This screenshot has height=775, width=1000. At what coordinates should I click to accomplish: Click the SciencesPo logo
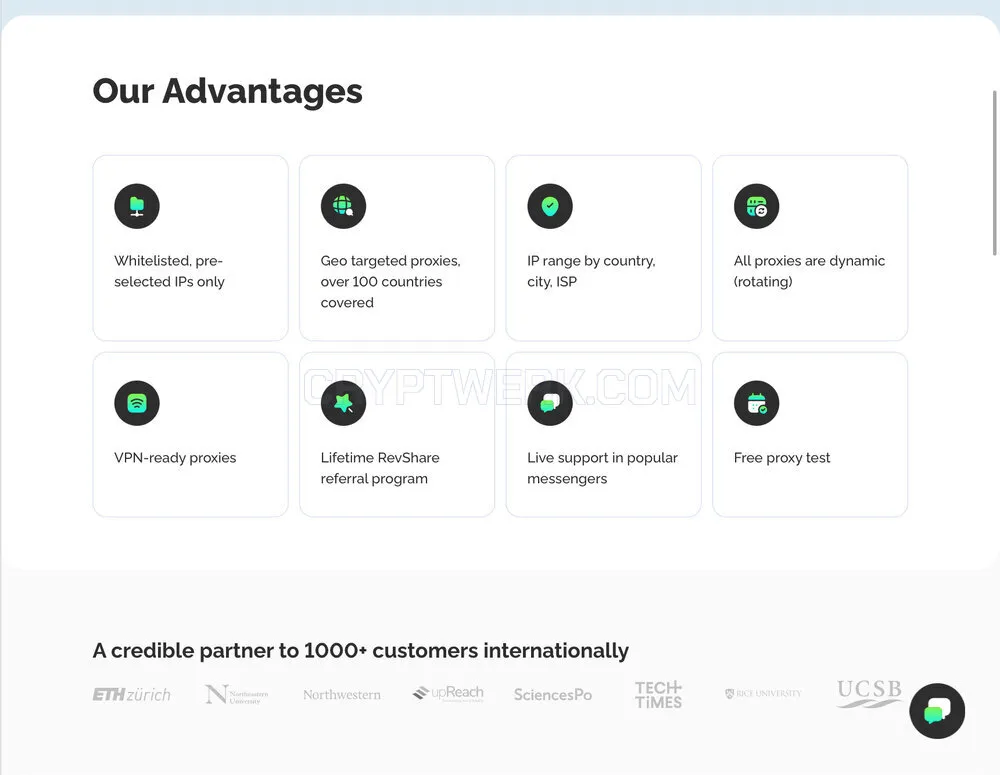[553, 695]
